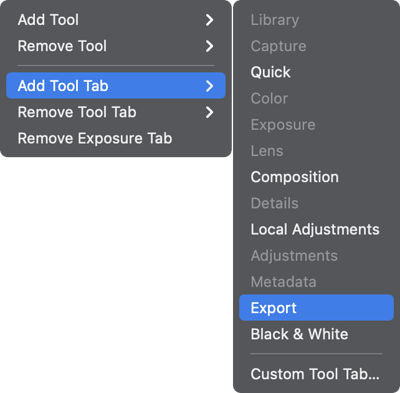The width and height of the screenshot is (400, 393).
Task: Click the Add Tool Tab chevron arrow
Action: pos(209,86)
